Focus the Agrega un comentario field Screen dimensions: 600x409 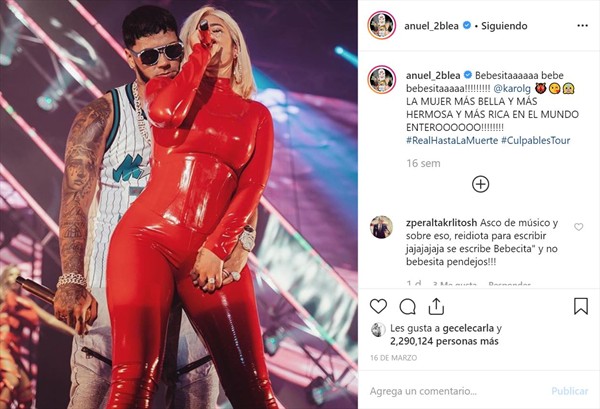[455, 391]
